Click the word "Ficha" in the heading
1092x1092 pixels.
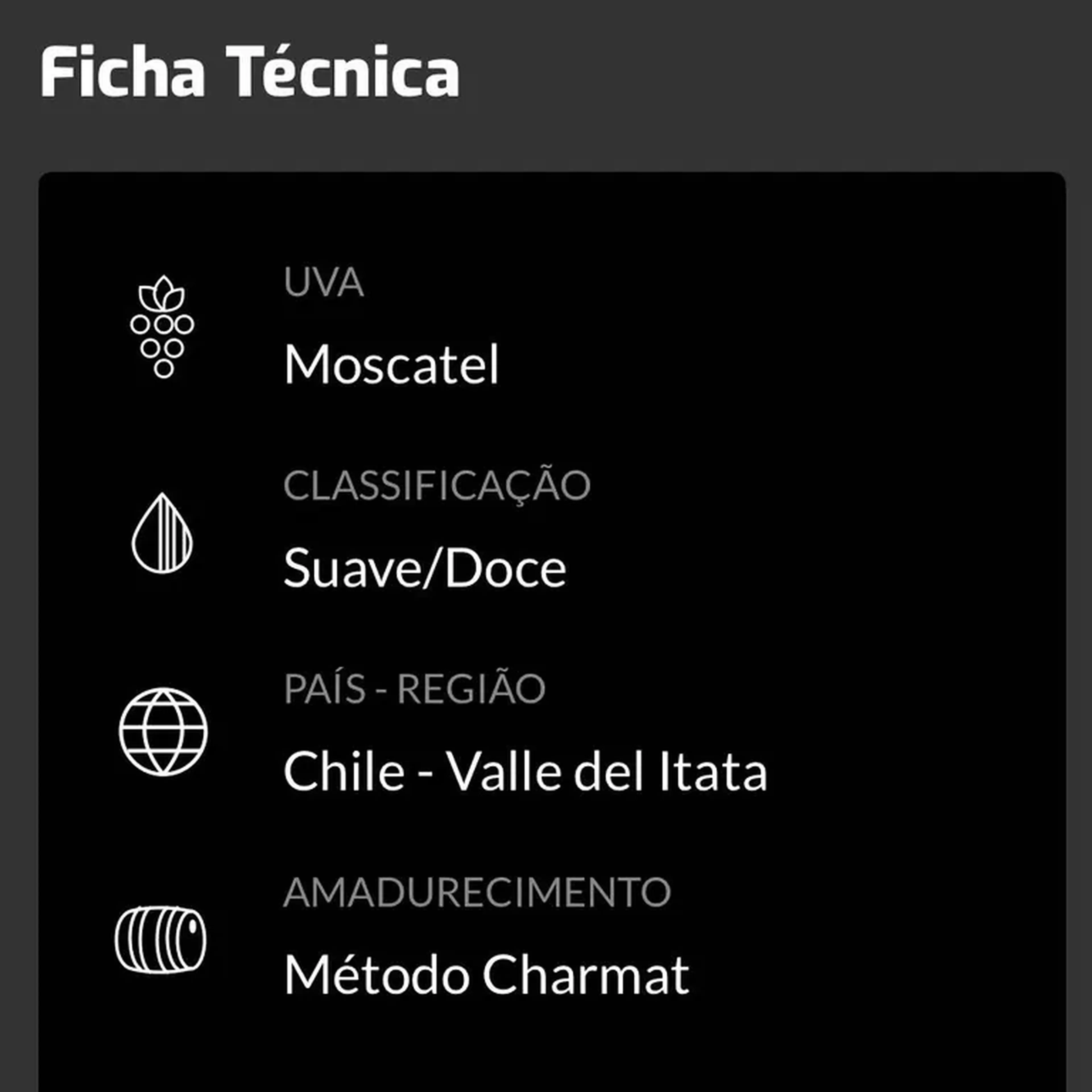[x=123, y=72]
